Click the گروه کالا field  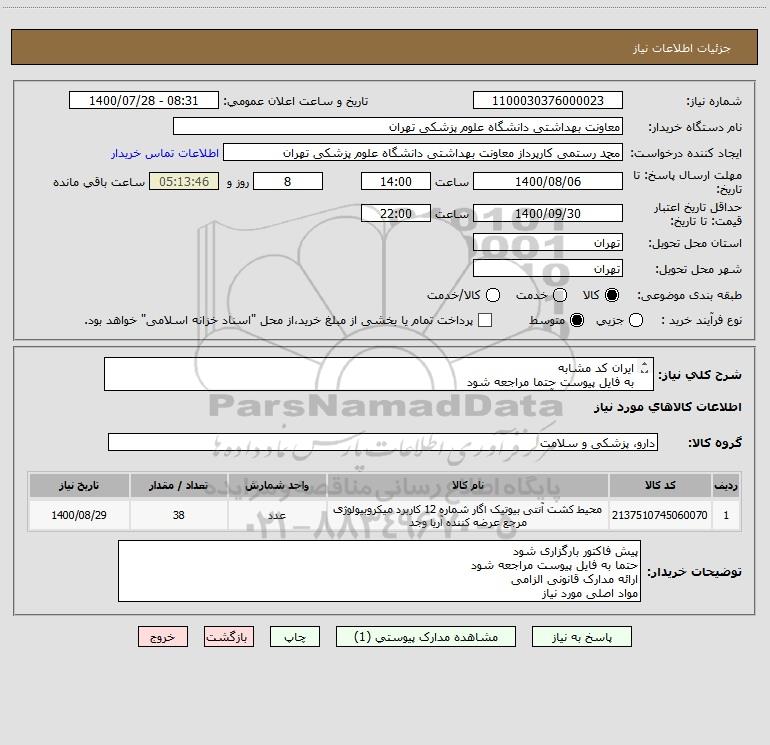[383, 442]
